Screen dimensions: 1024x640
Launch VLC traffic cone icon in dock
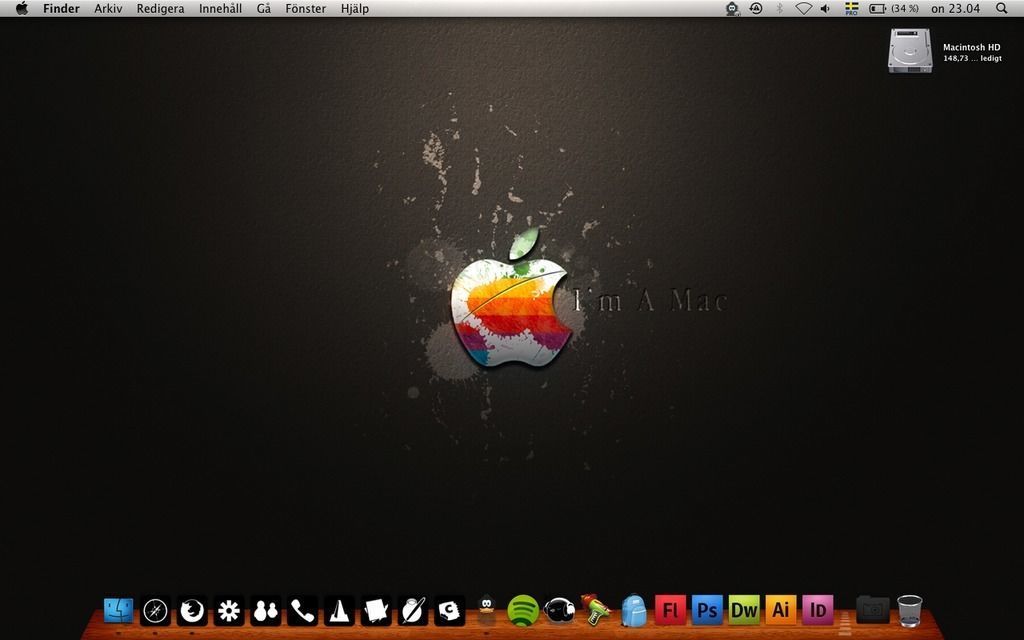[340, 611]
